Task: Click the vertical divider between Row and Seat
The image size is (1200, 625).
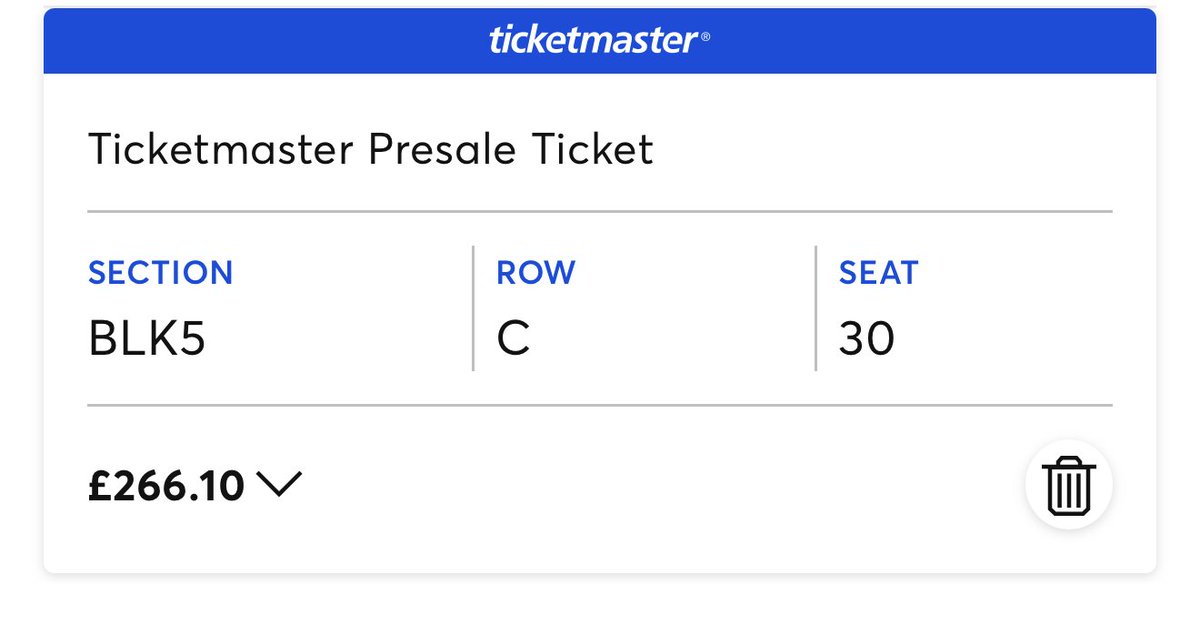Action: (x=816, y=308)
